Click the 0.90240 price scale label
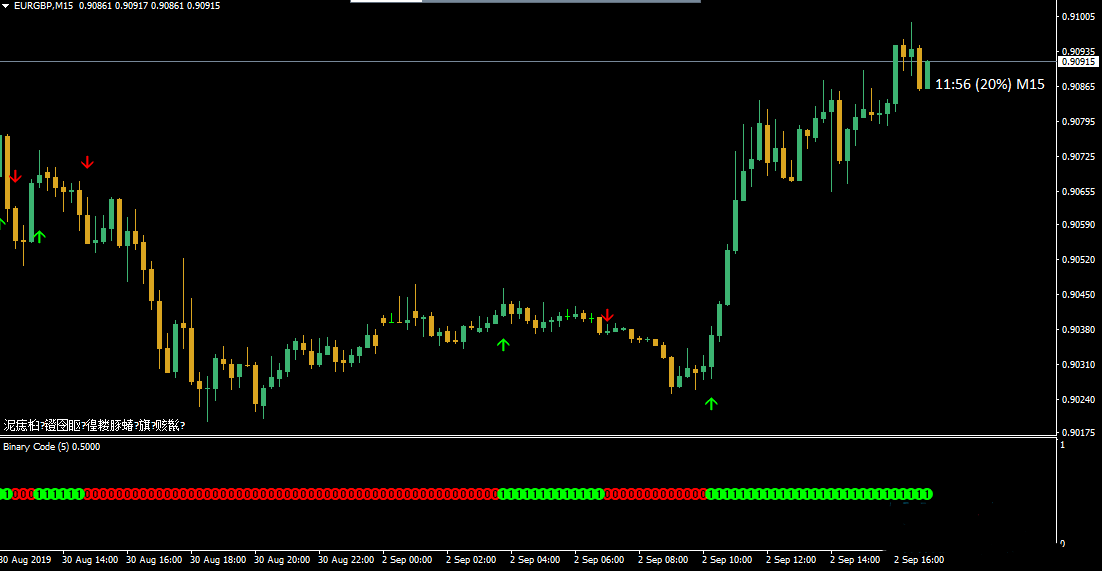Screen dimensions: 1103x571 click(1079, 400)
